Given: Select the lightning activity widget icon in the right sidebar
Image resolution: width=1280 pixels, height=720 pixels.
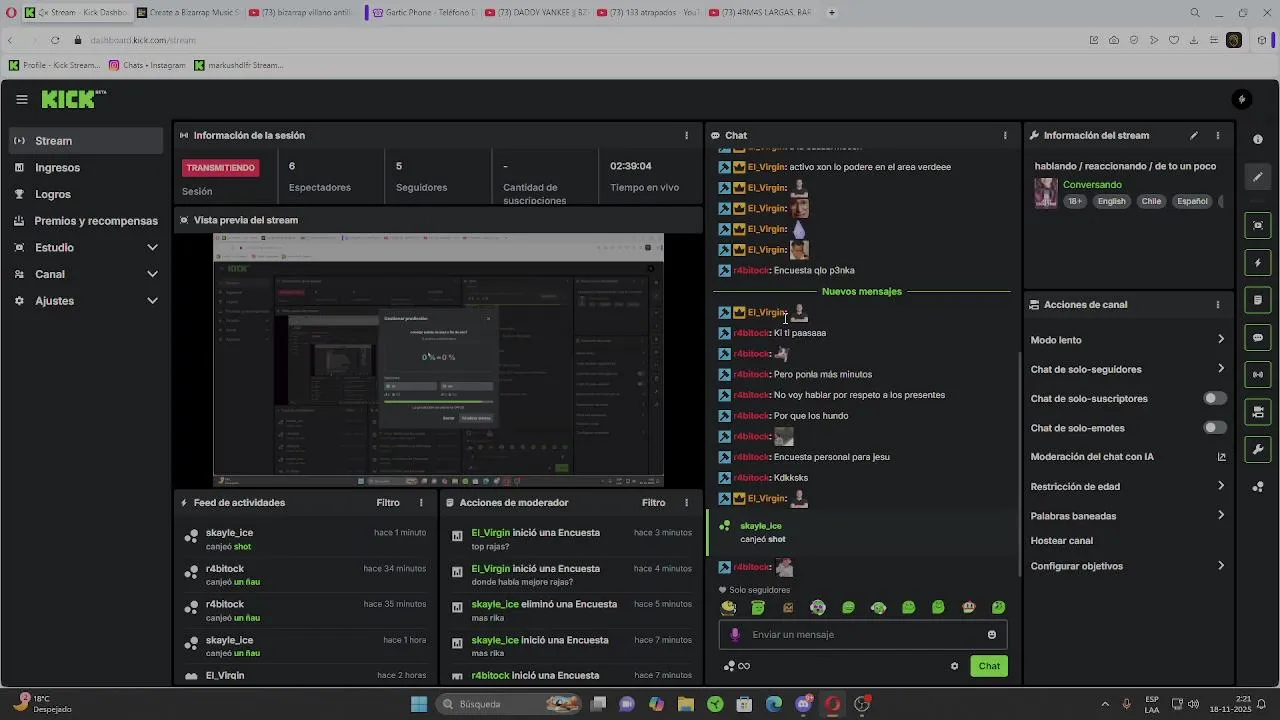Looking at the screenshot, I should (1258, 263).
